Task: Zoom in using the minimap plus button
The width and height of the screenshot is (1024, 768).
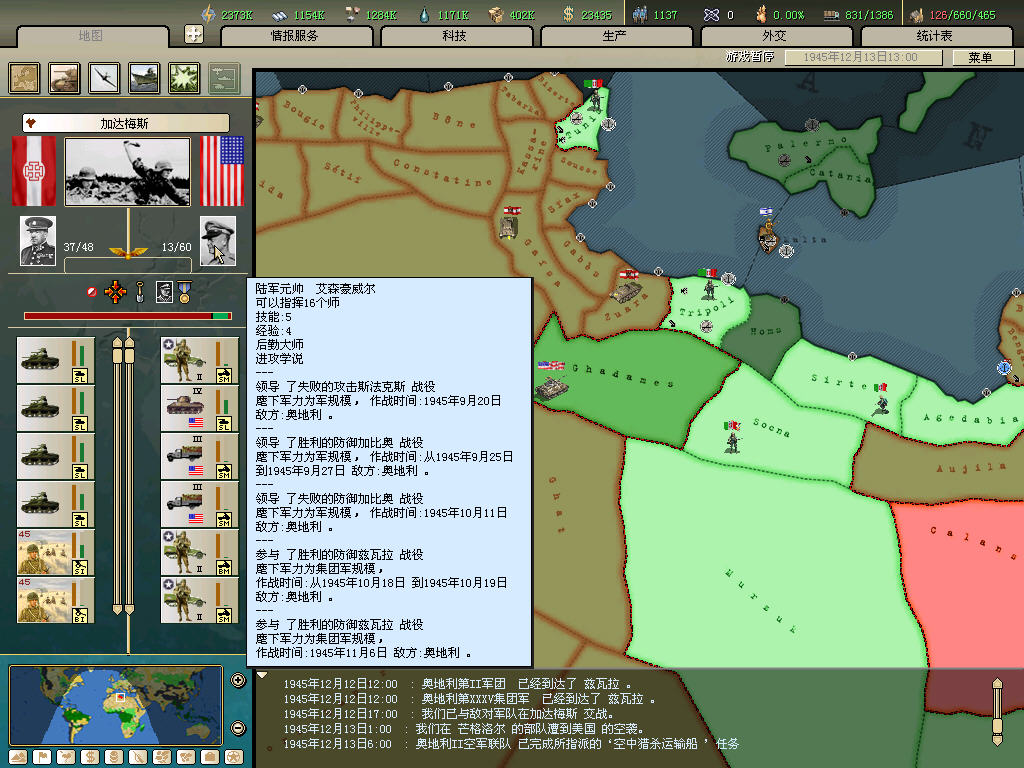Action: coord(238,681)
